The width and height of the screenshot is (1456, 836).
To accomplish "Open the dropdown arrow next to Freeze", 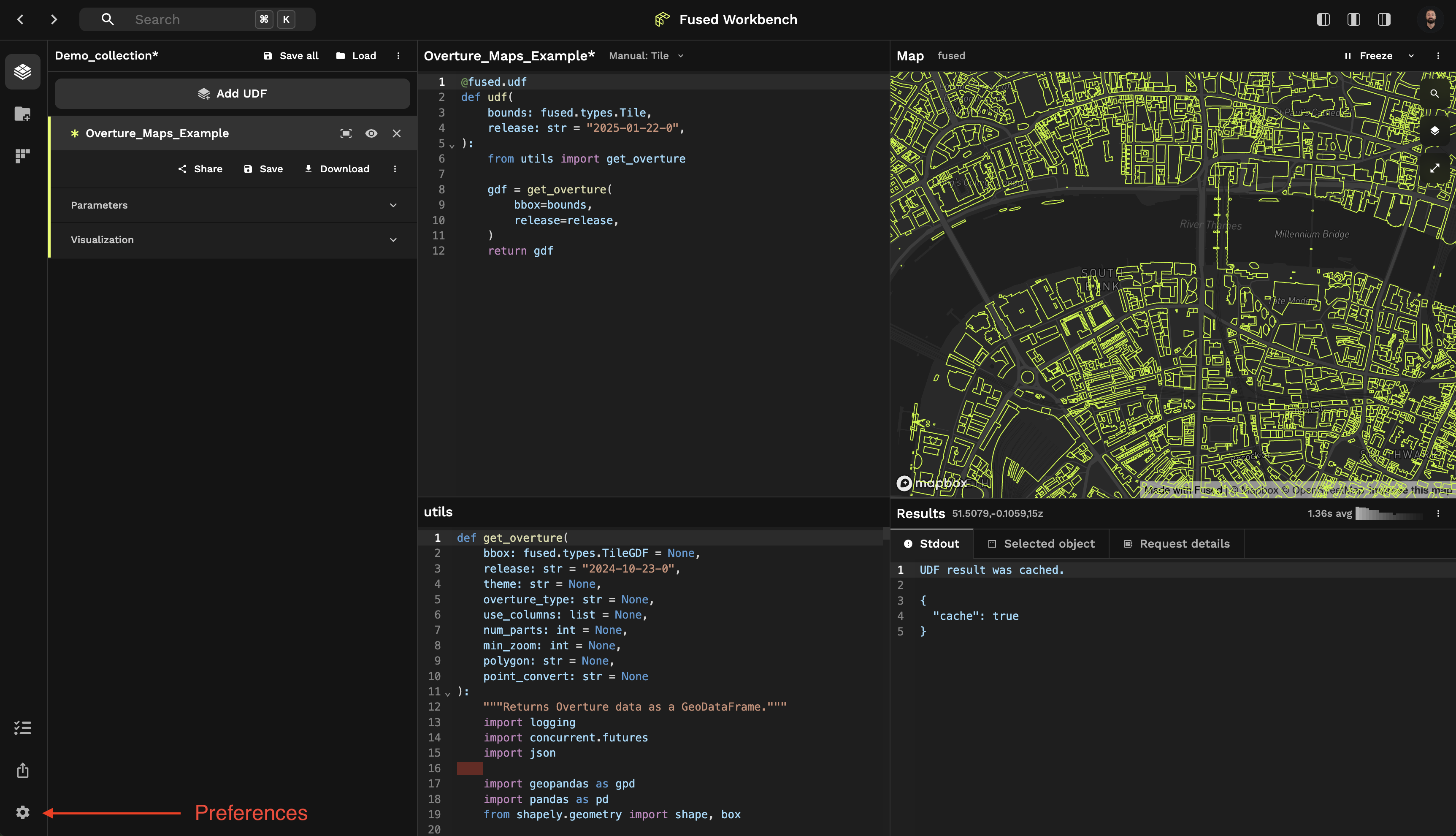I will click(x=1411, y=56).
